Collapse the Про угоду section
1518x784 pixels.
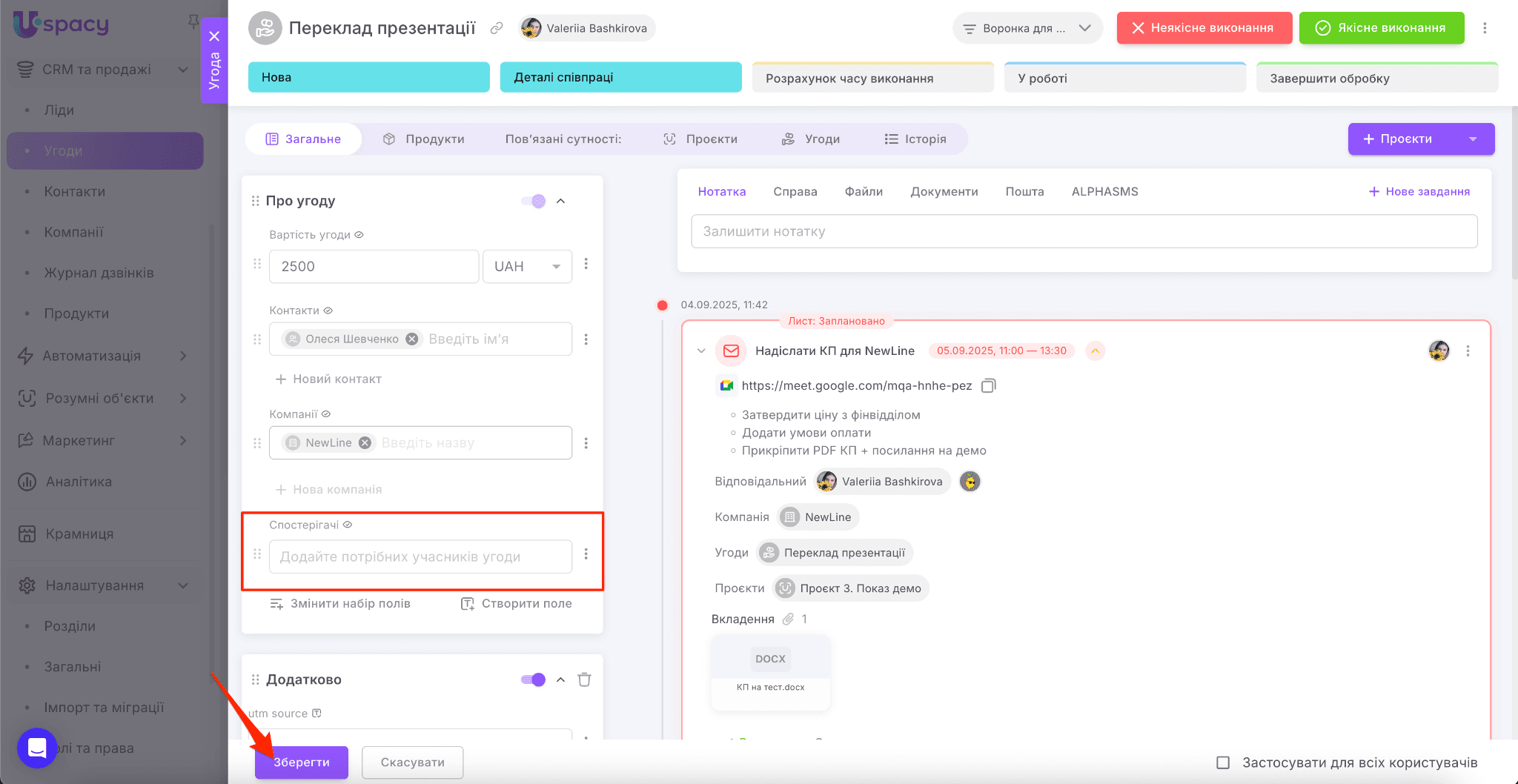[561, 201]
